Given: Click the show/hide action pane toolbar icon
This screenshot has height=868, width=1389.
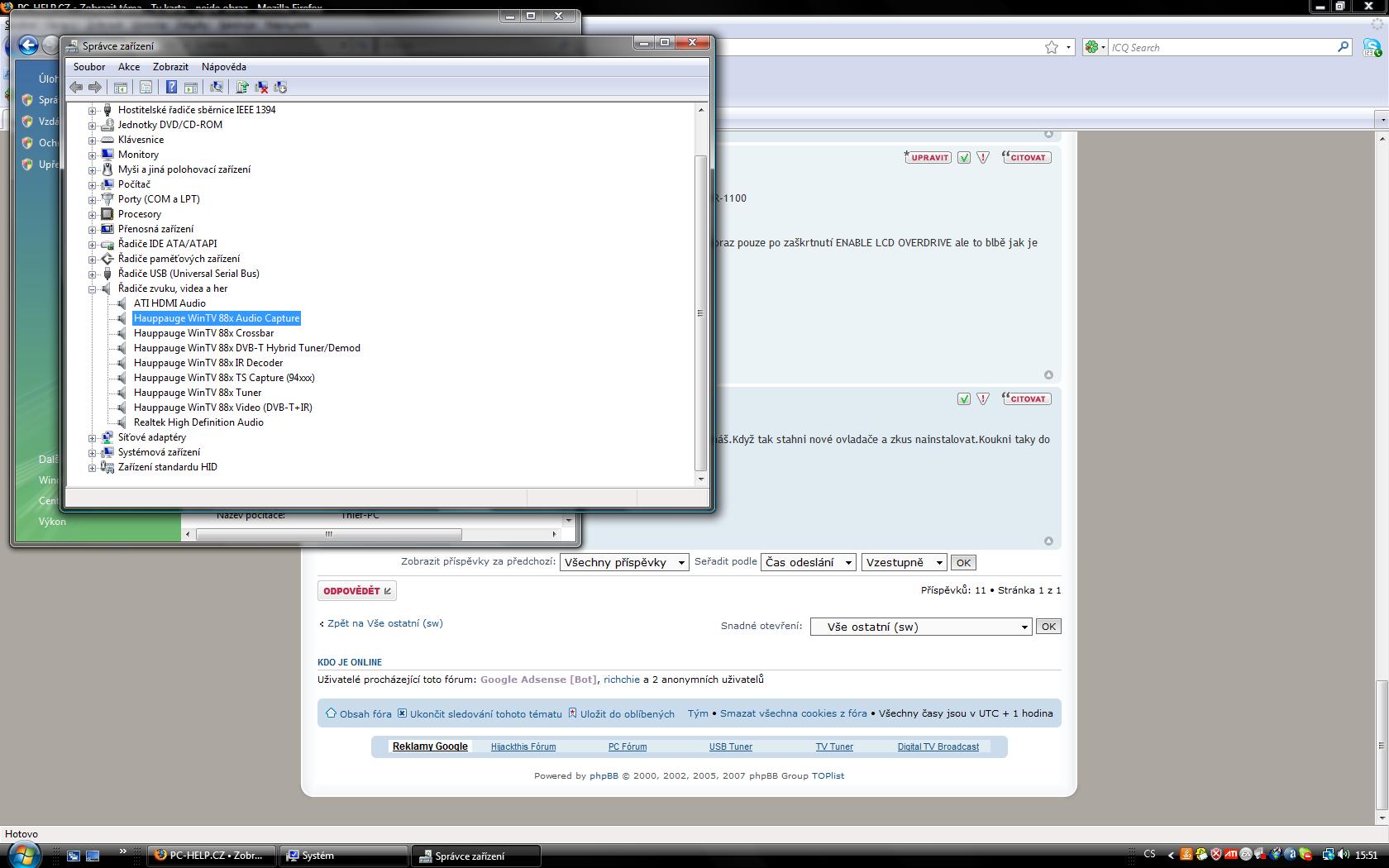Looking at the screenshot, I should pyautogui.click(x=191, y=87).
